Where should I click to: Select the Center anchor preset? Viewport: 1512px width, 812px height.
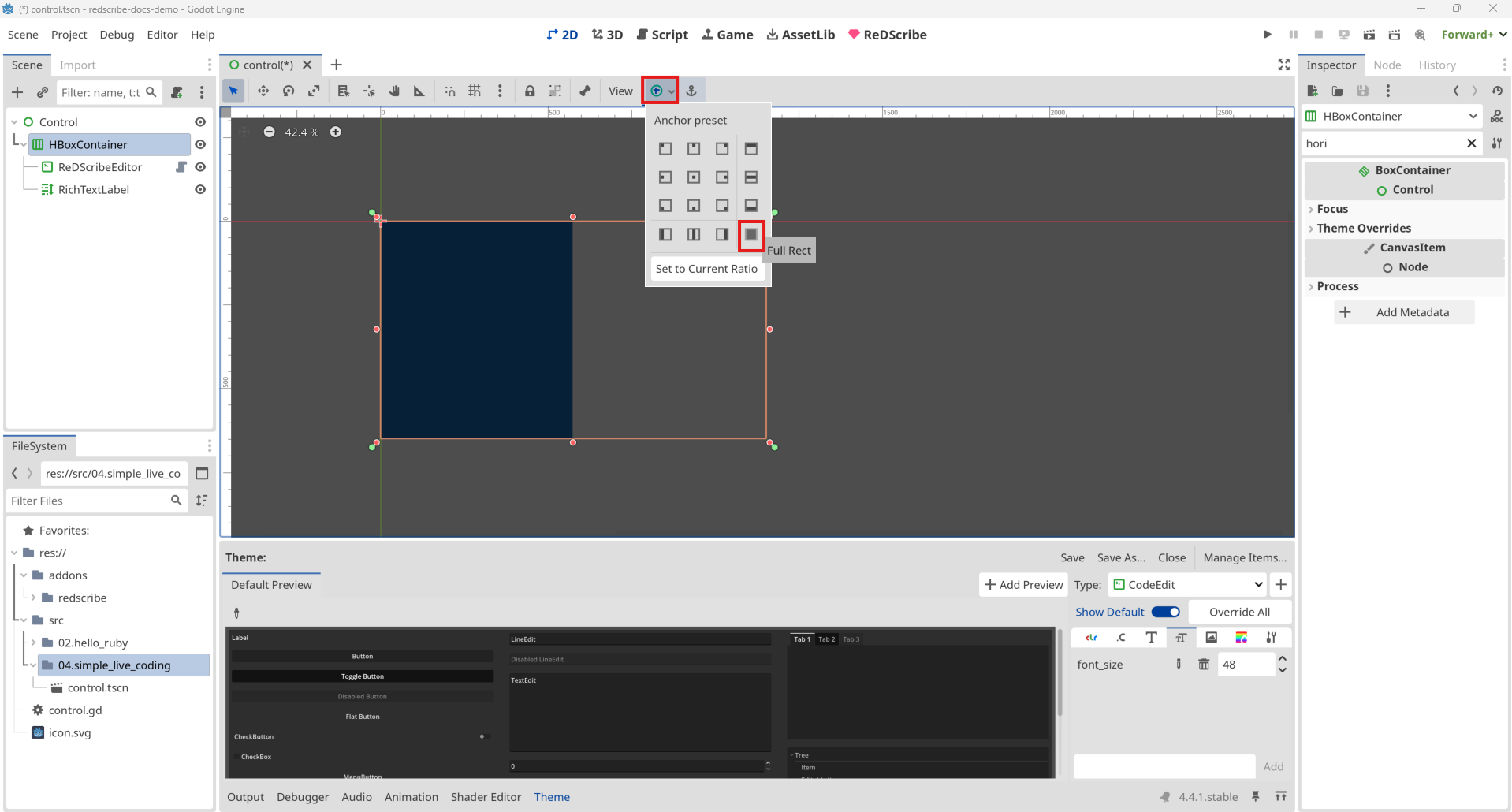694,177
